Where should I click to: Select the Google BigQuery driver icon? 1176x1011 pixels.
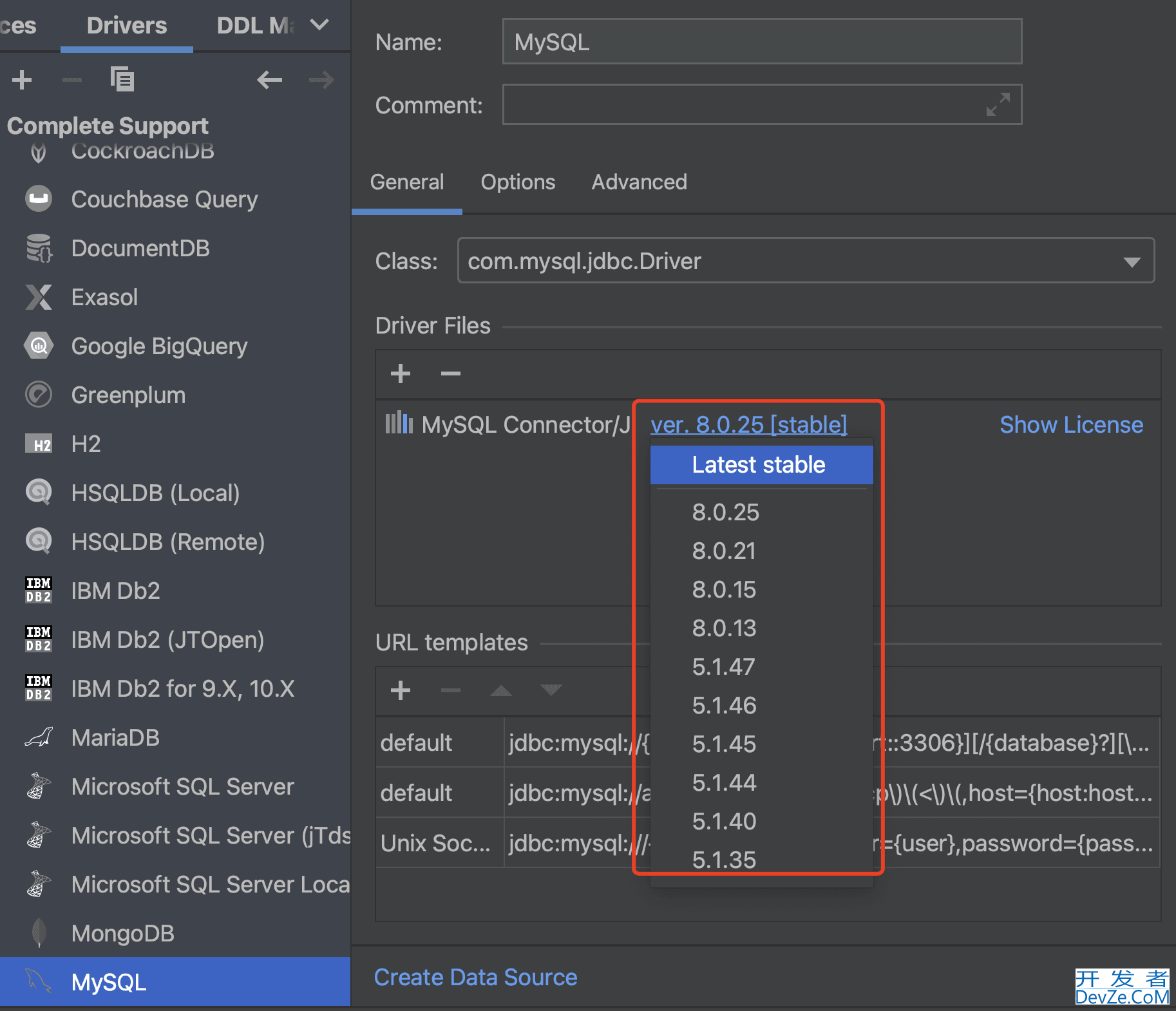39,346
